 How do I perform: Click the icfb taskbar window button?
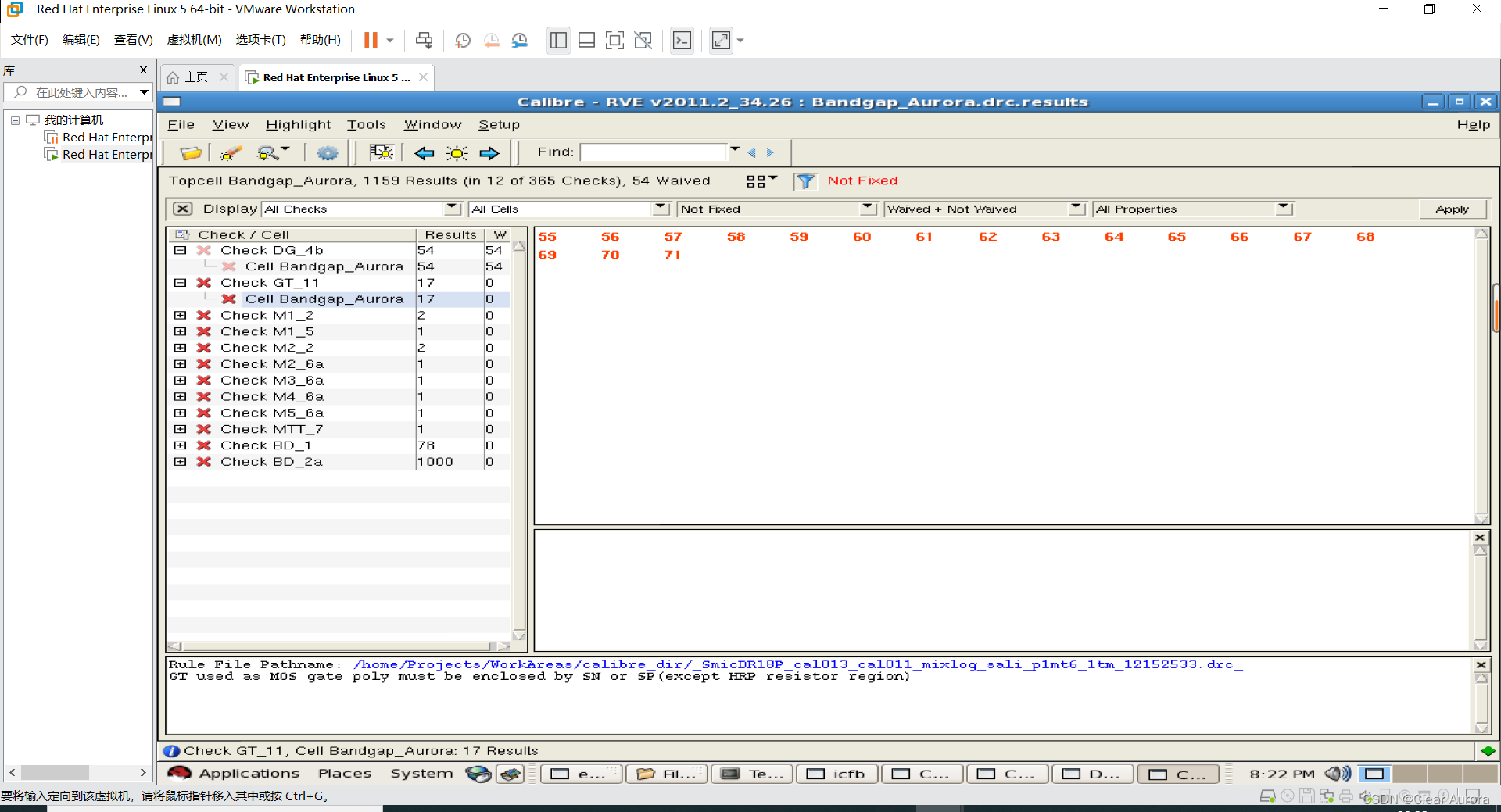coord(836,774)
